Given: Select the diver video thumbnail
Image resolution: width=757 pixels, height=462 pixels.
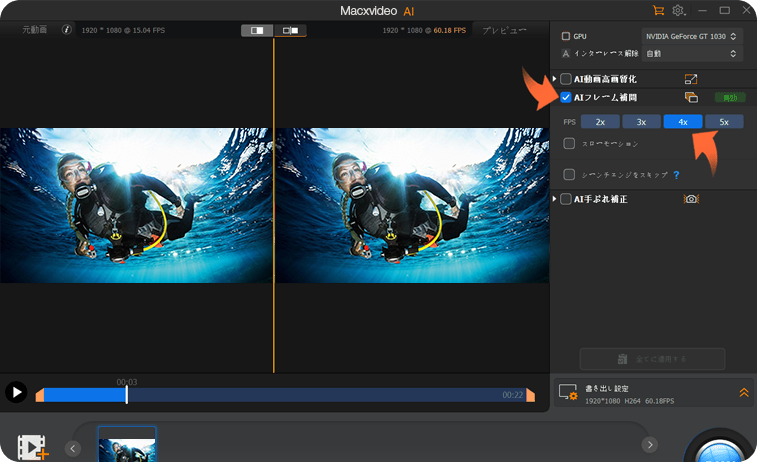Looking at the screenshot, I should click(x=127, y=444).
